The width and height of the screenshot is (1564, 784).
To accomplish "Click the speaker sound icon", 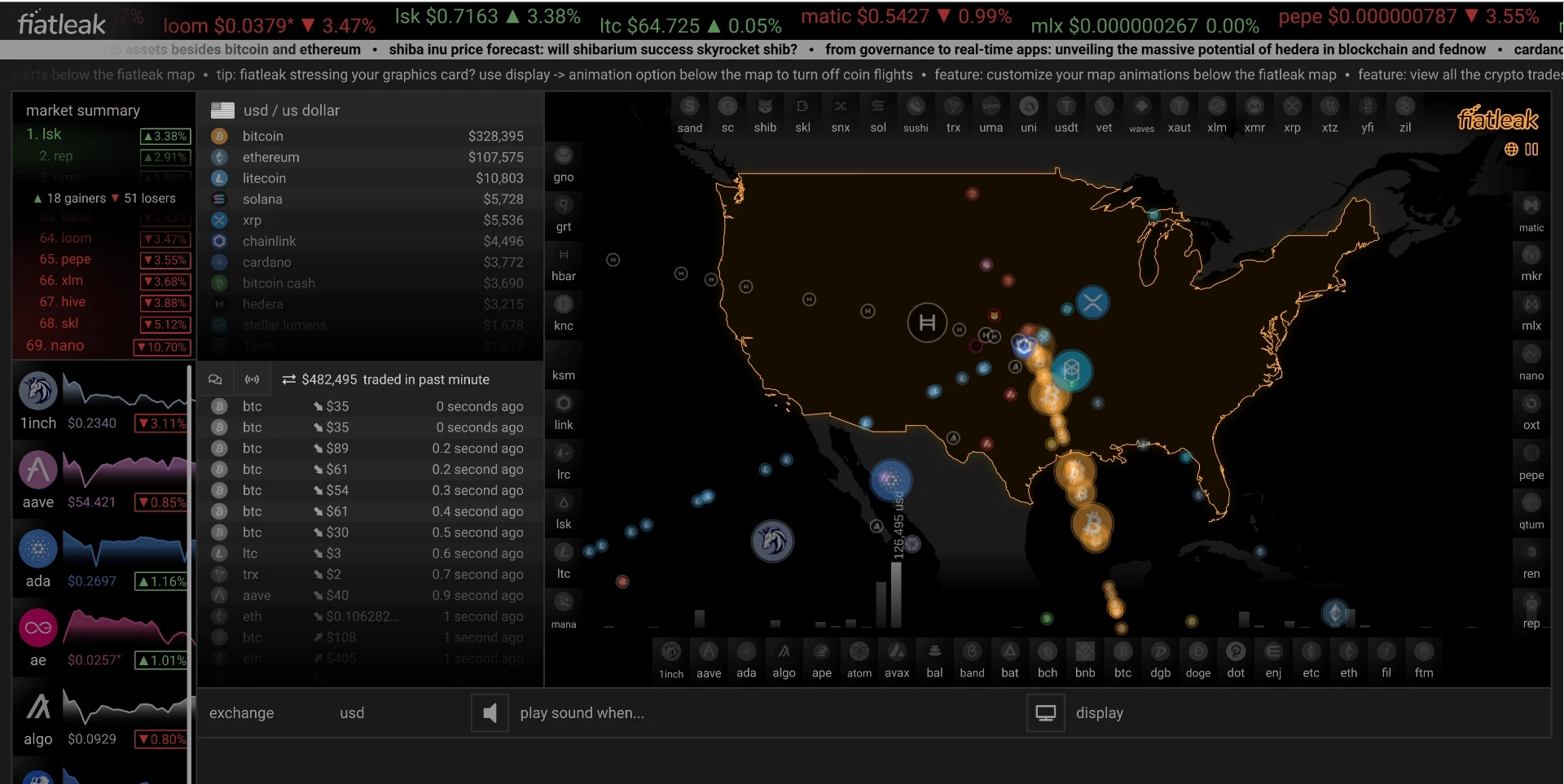I will click(490, 713).
